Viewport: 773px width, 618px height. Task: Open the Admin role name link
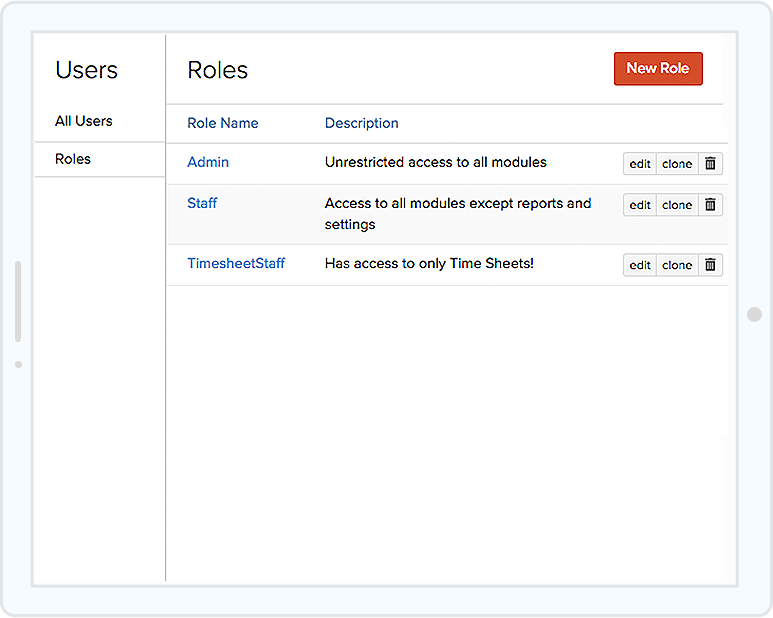[x=208, y=162]
